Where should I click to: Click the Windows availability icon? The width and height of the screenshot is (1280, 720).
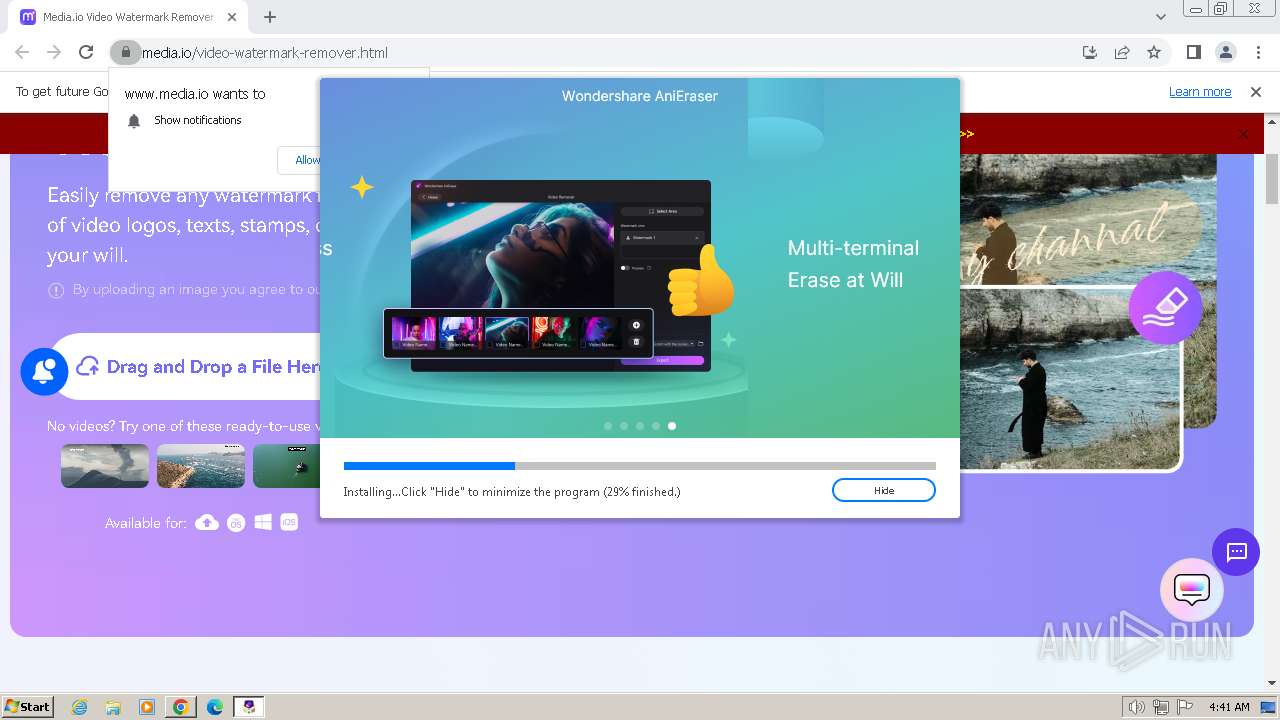click(x=263, y=522)
